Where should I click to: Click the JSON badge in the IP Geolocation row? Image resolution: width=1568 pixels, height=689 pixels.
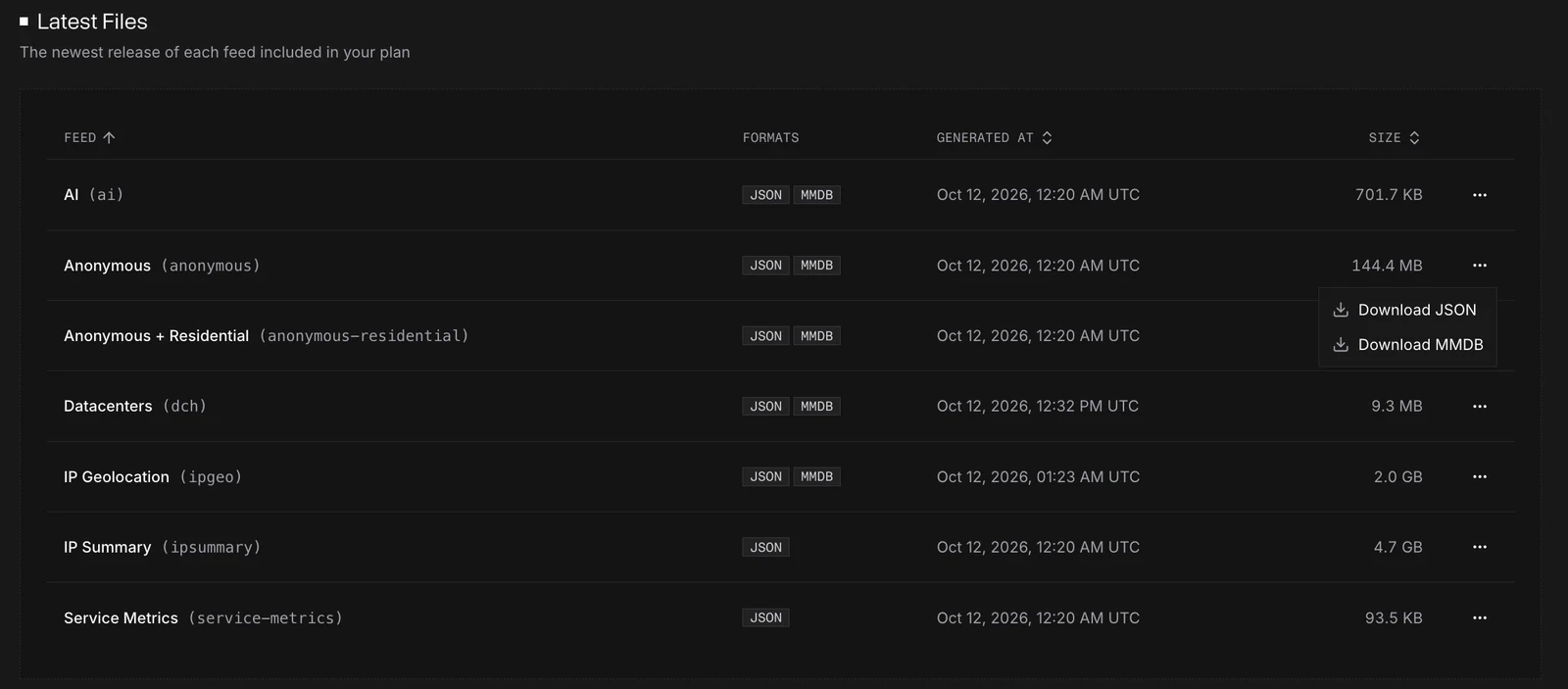click(x=765, y=477)
